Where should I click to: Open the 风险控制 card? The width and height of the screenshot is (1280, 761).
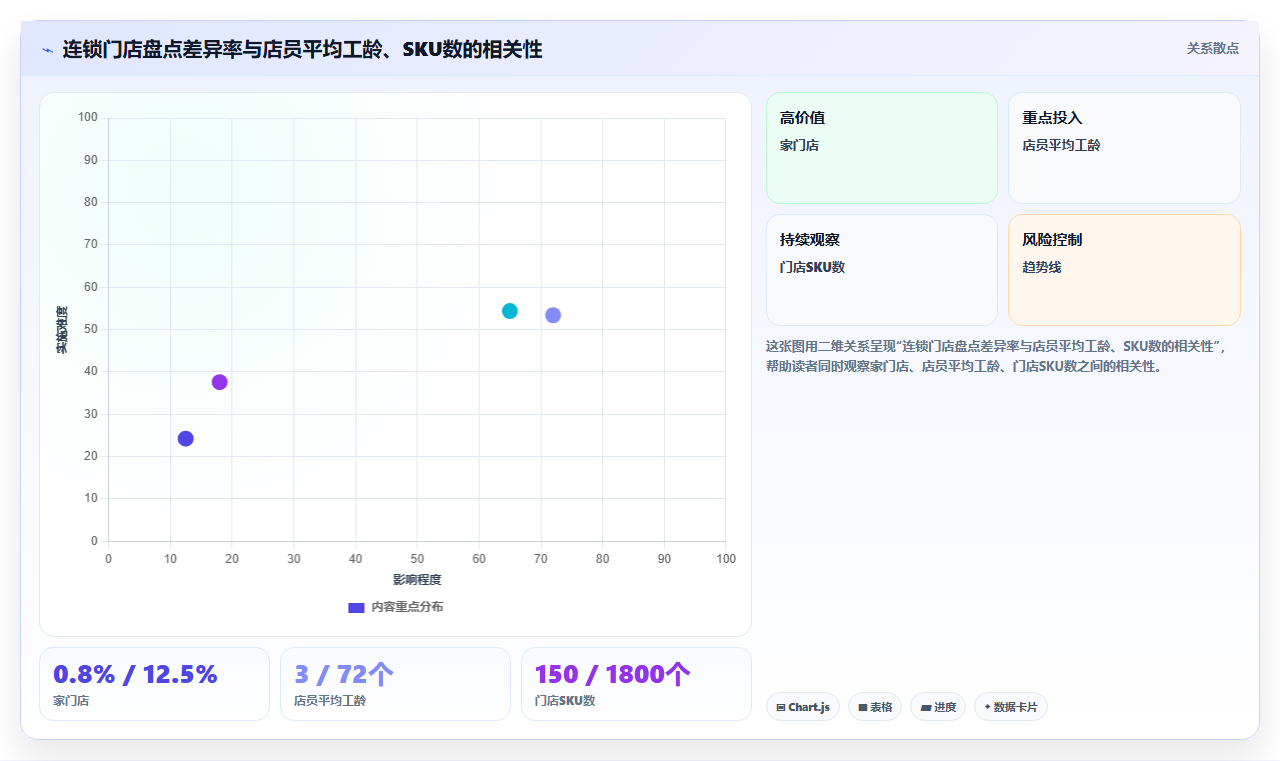click(x=1124, y=270)
